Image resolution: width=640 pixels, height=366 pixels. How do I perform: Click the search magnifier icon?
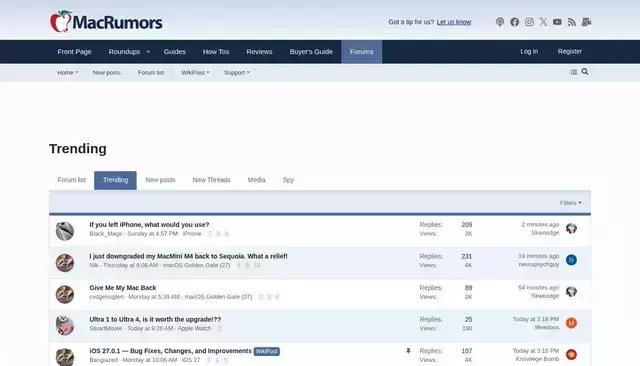[585, 72]
